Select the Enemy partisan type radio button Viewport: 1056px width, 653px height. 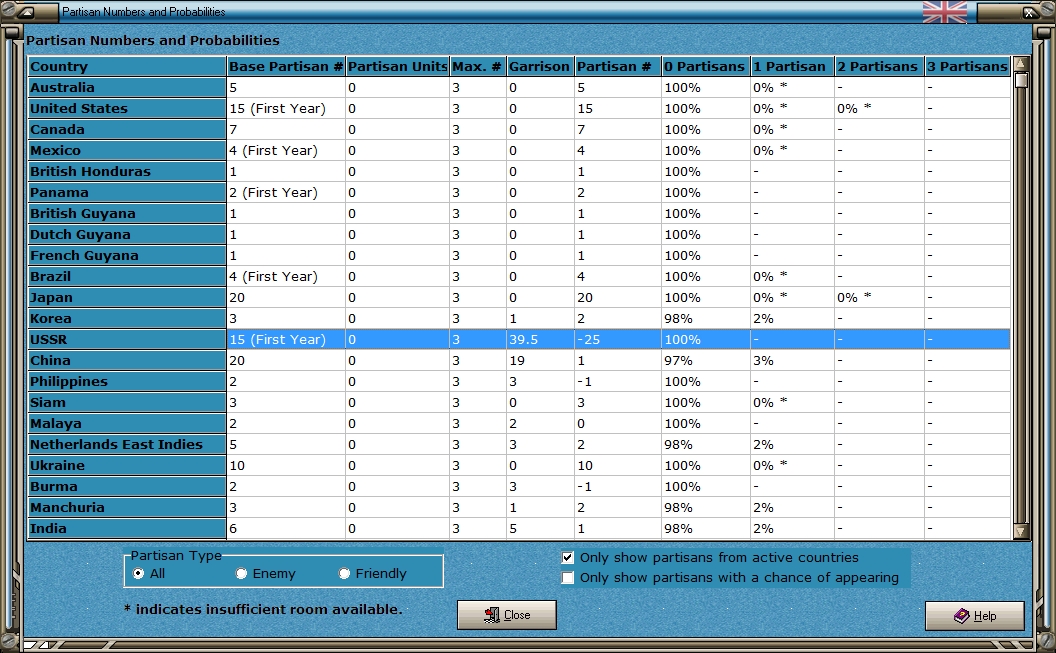[x=241, y=574]
